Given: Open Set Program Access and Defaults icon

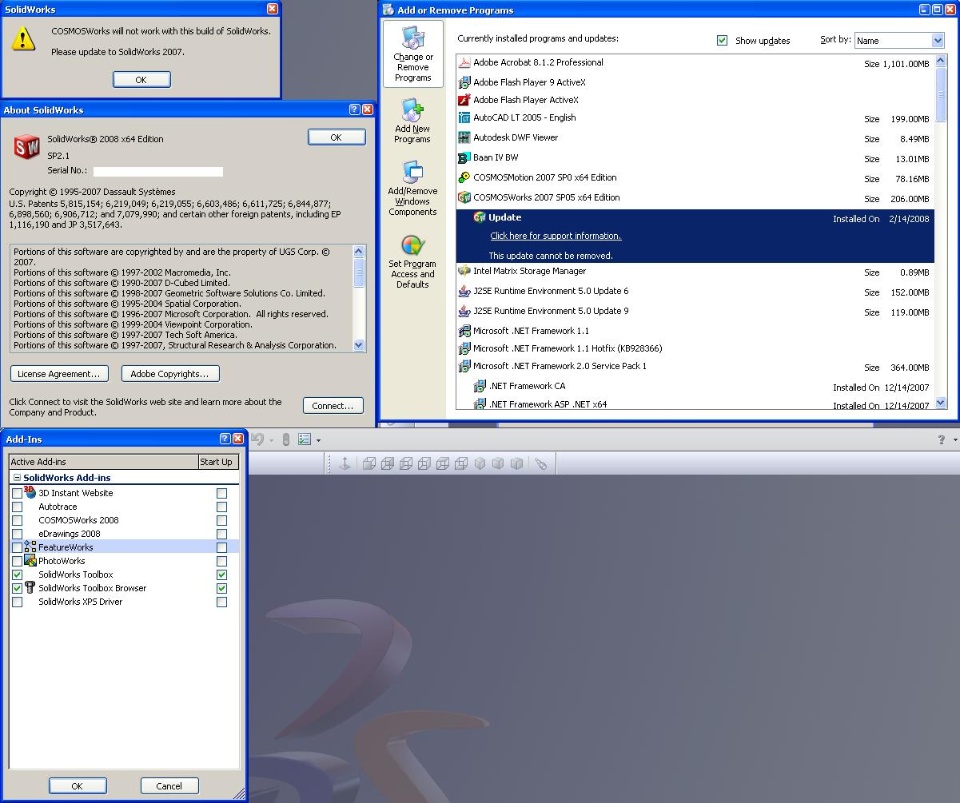Looking at the screenshot, I should (413, 245).
